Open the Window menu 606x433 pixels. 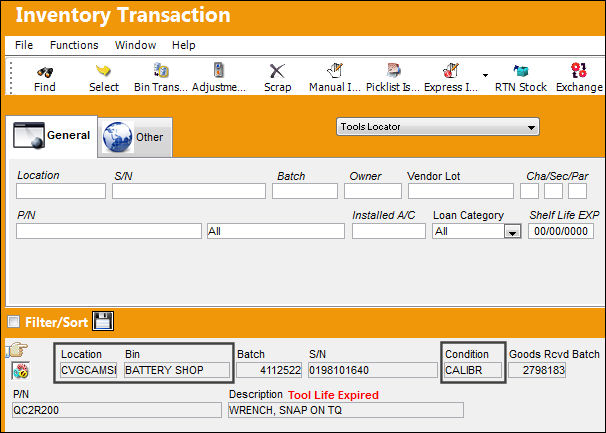coord(135,45)
